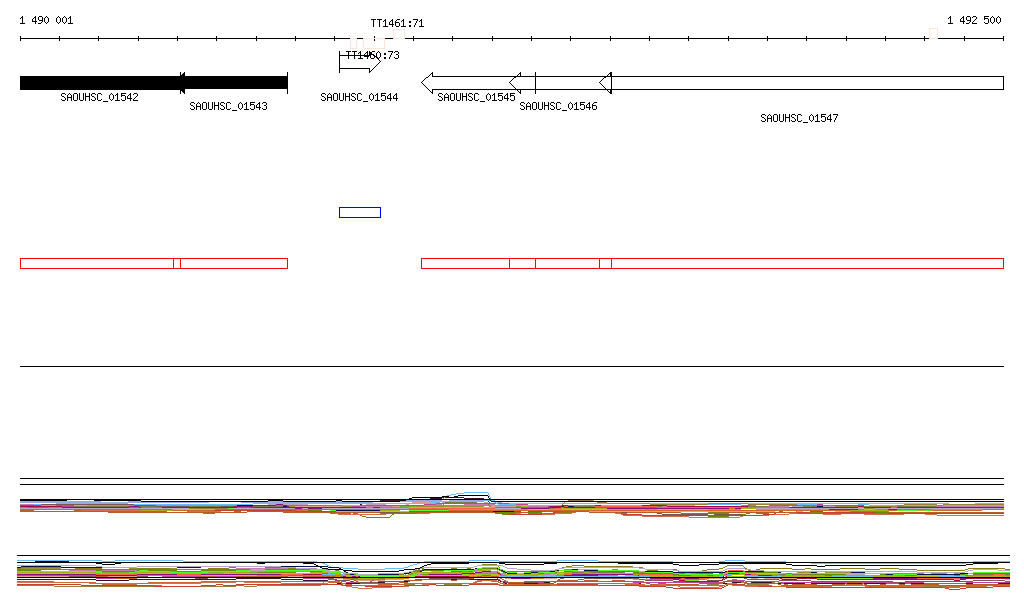The width and height of the screenshot is (1024, 611).
Task: Click the blue rectangle below SAOUHSC_01544
Action: tap(360, 212)
